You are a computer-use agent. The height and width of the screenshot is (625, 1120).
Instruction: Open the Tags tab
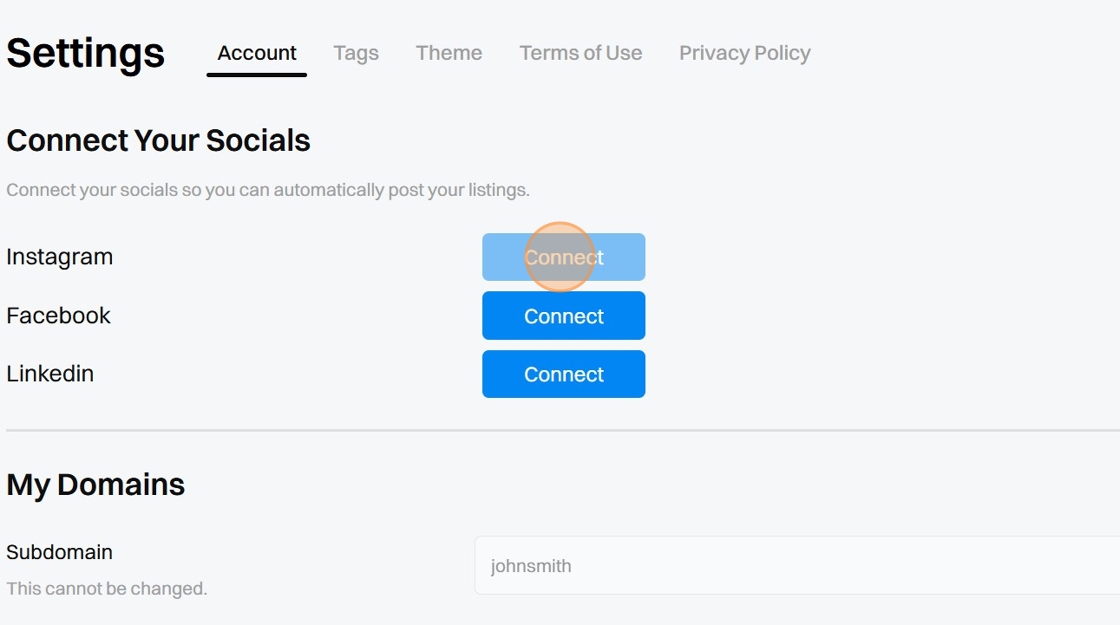pos(356,53)
